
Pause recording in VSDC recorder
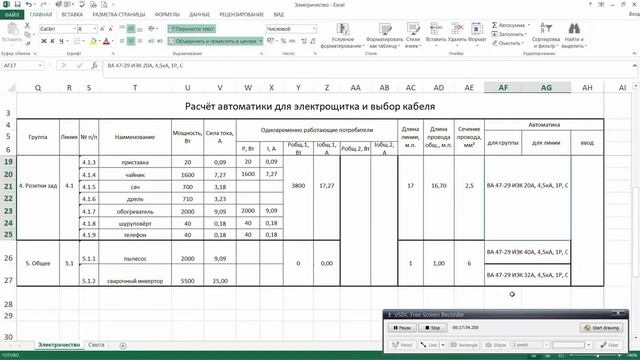point(402,328)
